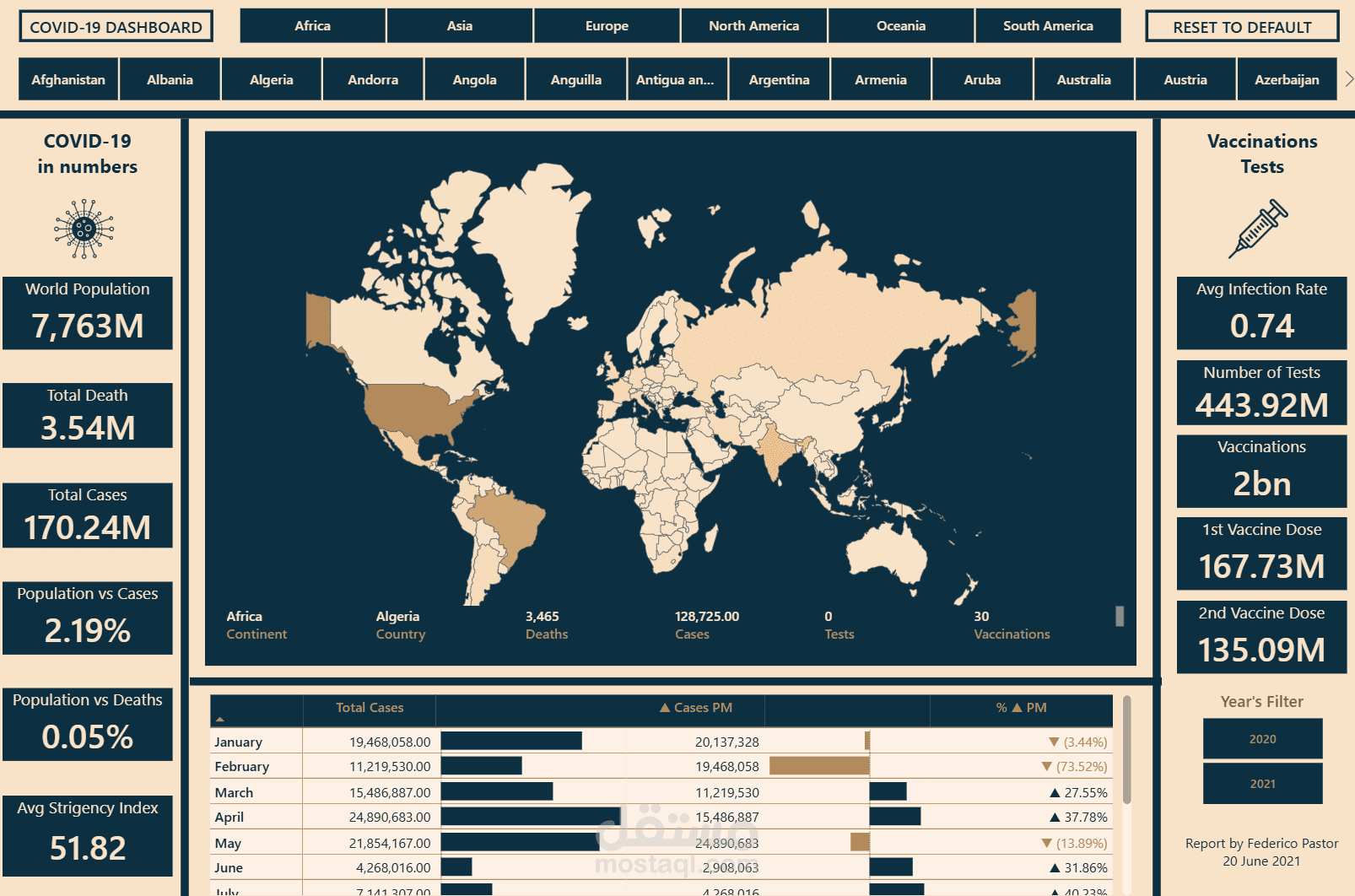The height and width of the screenshot is (896, 1355).
Task: Select Australia country tile
Action: [x=1084, y=79]
